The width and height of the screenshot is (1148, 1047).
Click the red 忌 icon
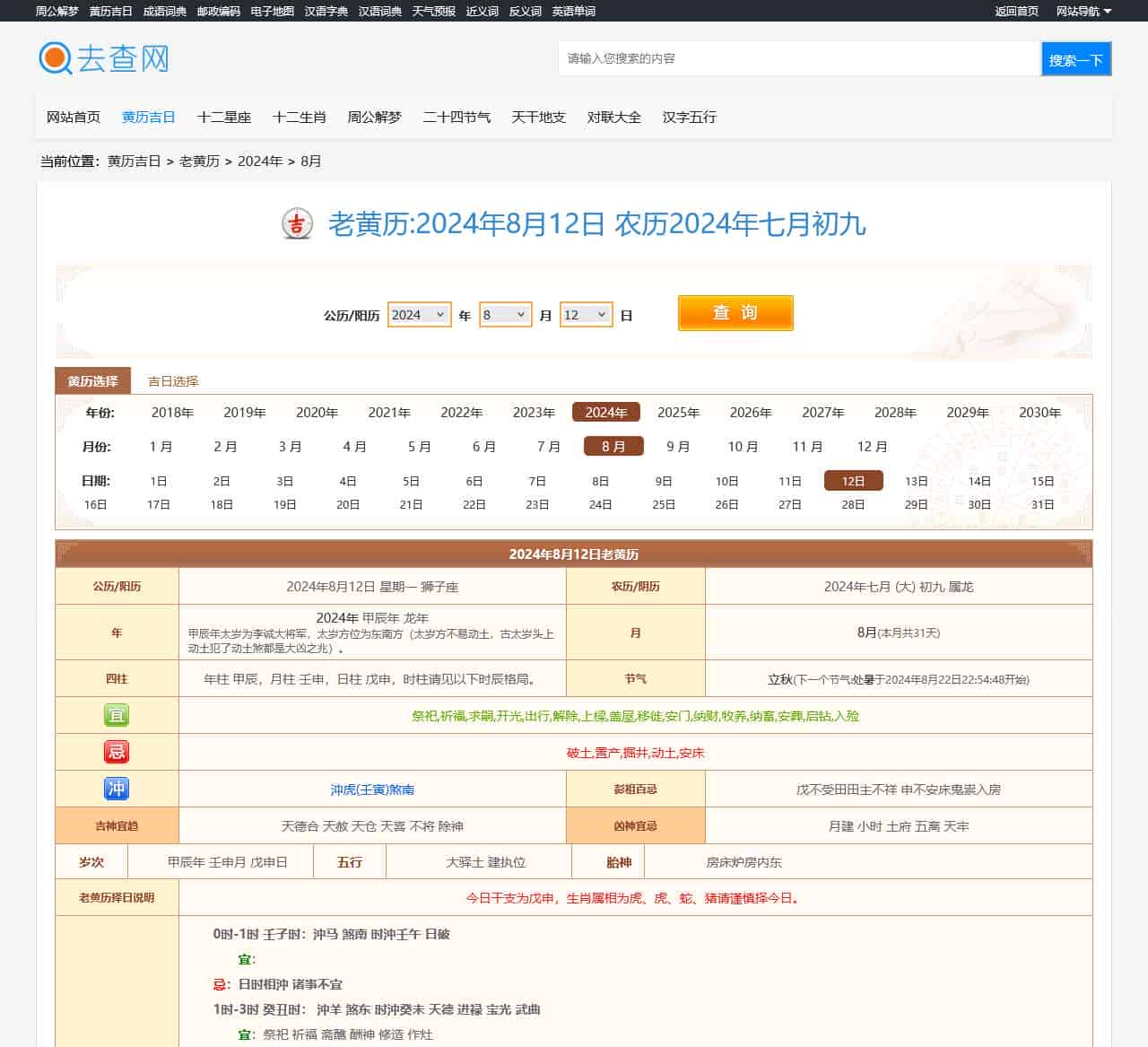[x=117, y=752]
